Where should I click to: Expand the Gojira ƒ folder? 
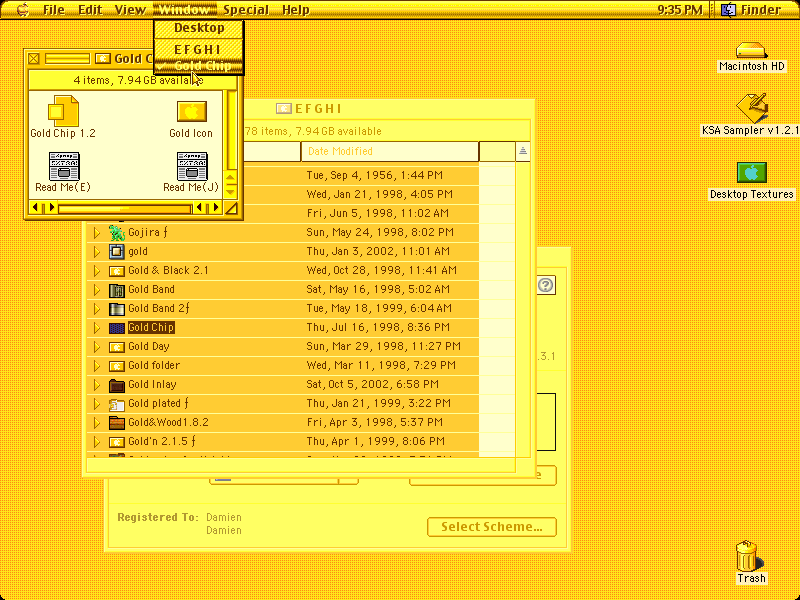click(x=96, y=233)
